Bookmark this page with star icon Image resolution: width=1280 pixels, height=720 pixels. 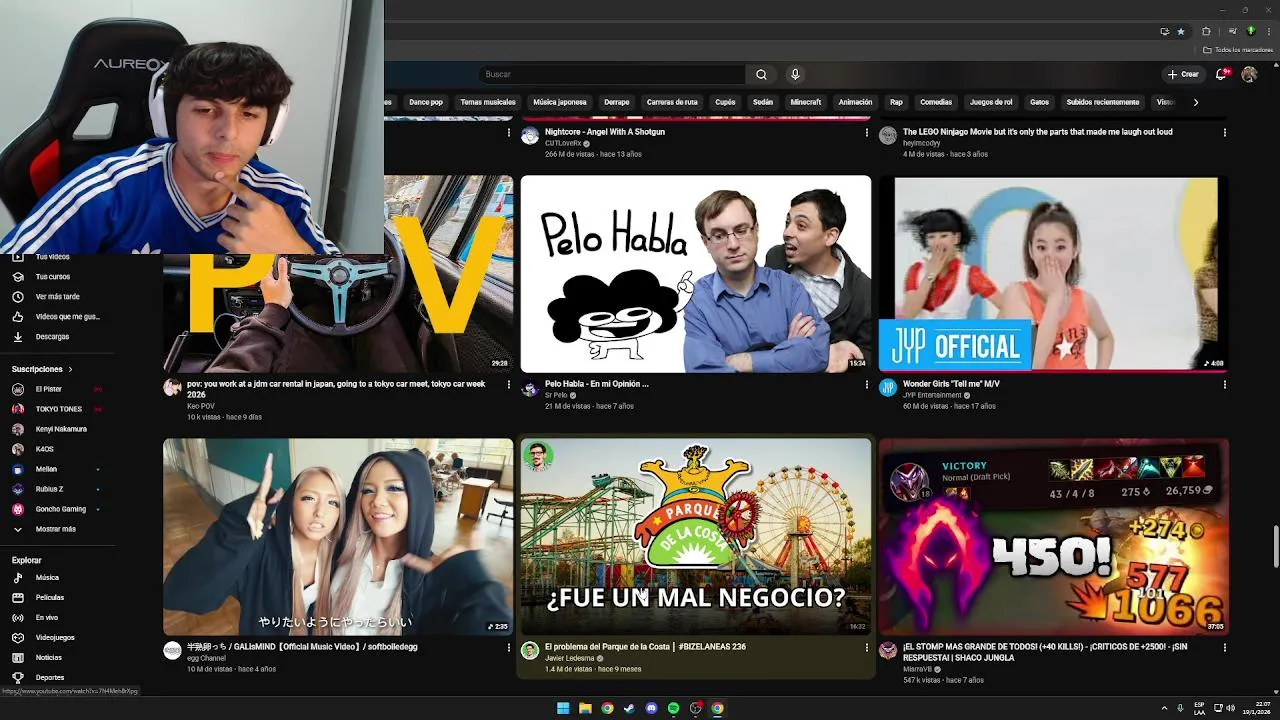coord(1180,31)
